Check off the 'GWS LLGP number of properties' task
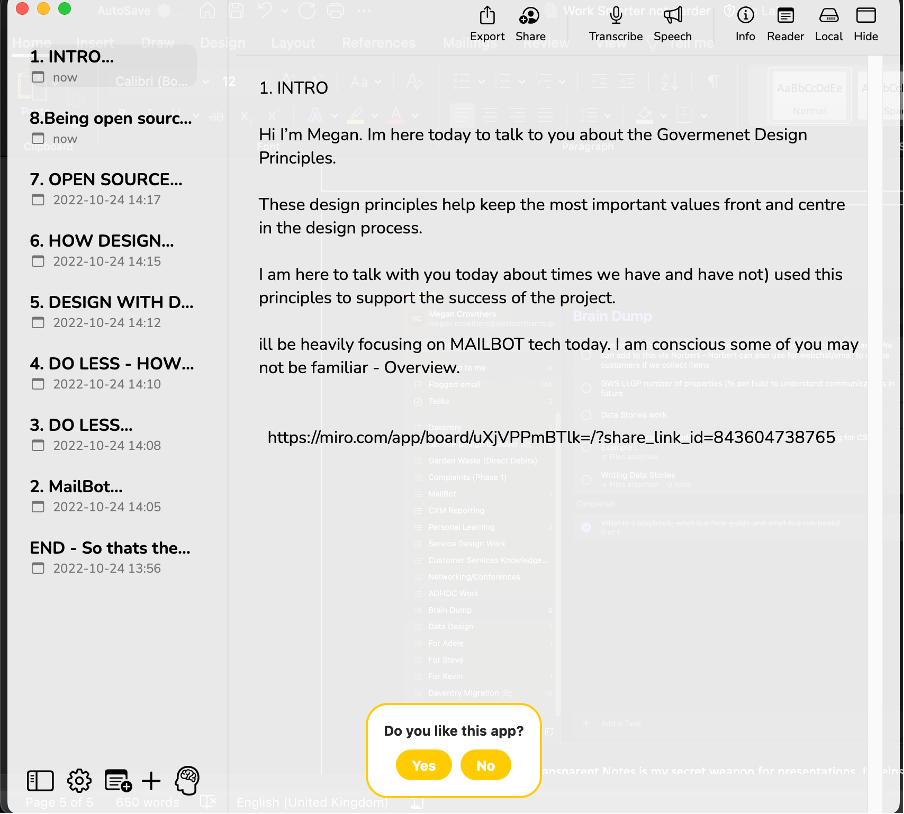This screenshot has height=814, width=904. [586, 388]
